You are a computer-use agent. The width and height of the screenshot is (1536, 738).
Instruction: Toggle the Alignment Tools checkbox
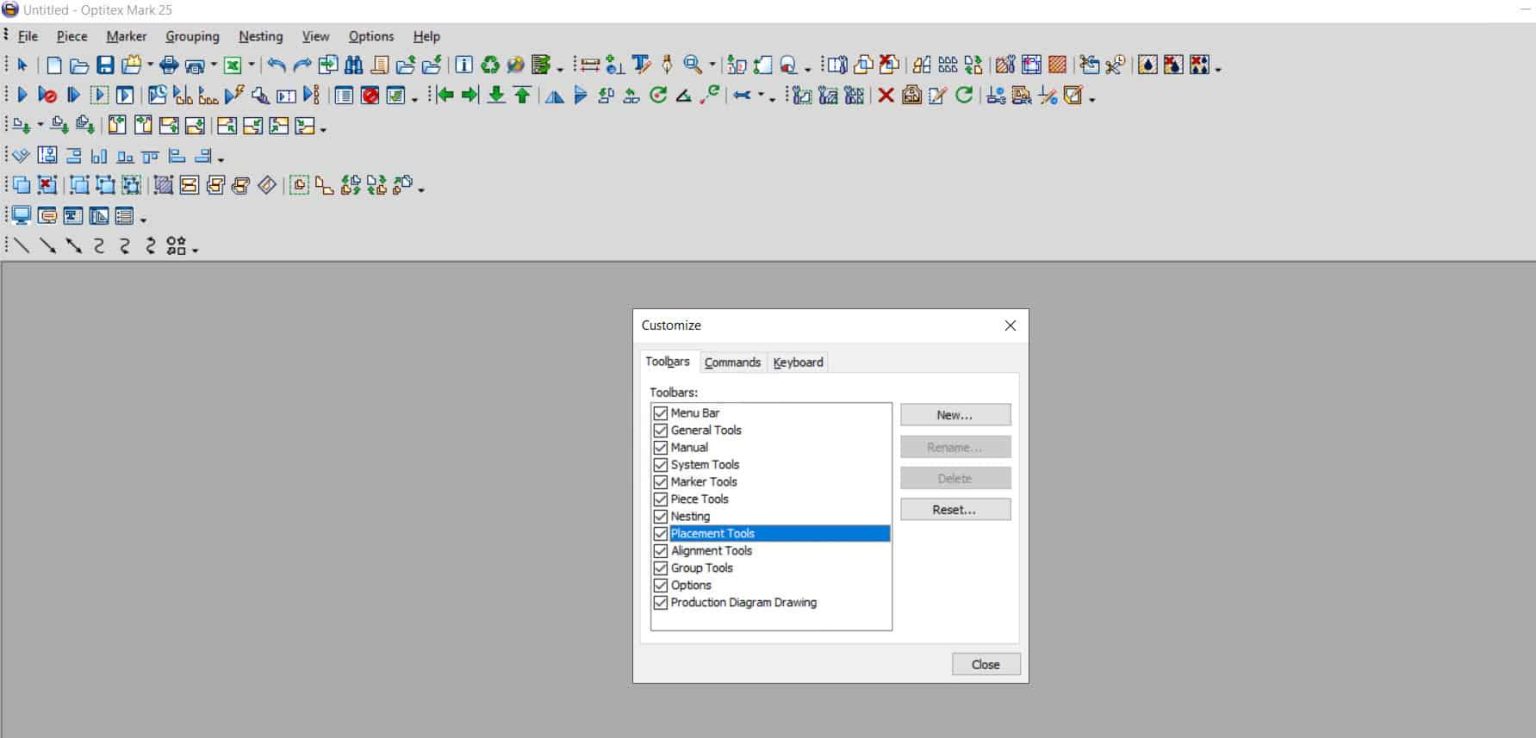(660, 551)
